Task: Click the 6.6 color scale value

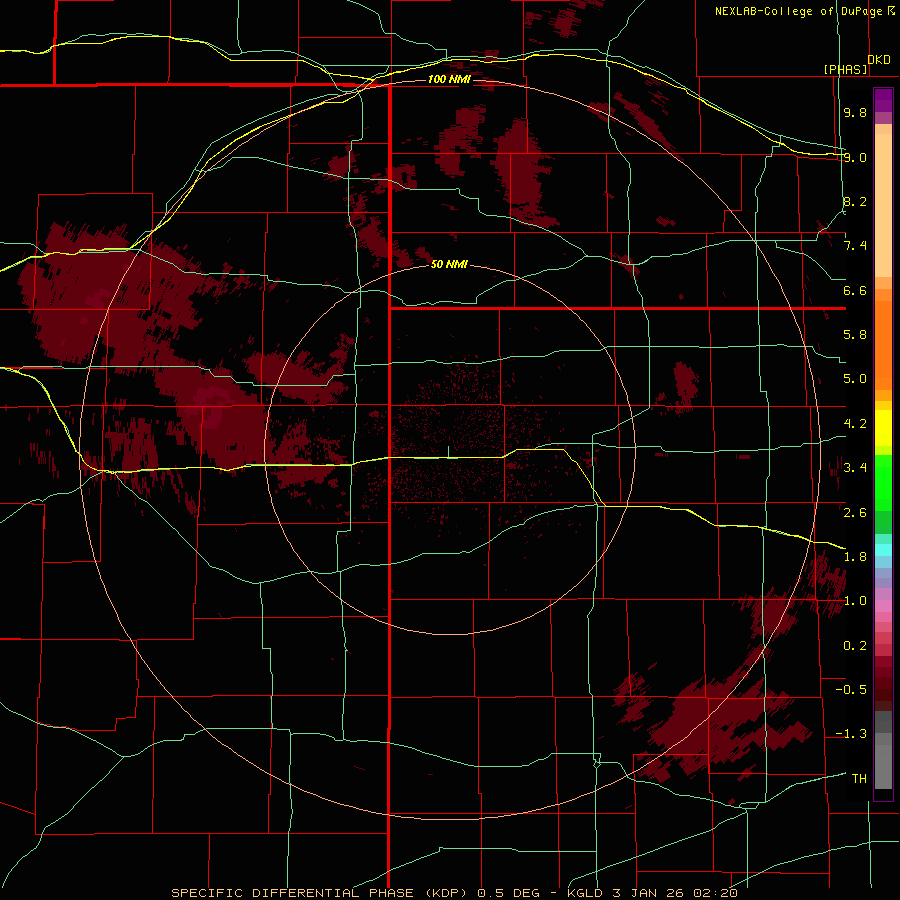Action: [x=855, y=290]
